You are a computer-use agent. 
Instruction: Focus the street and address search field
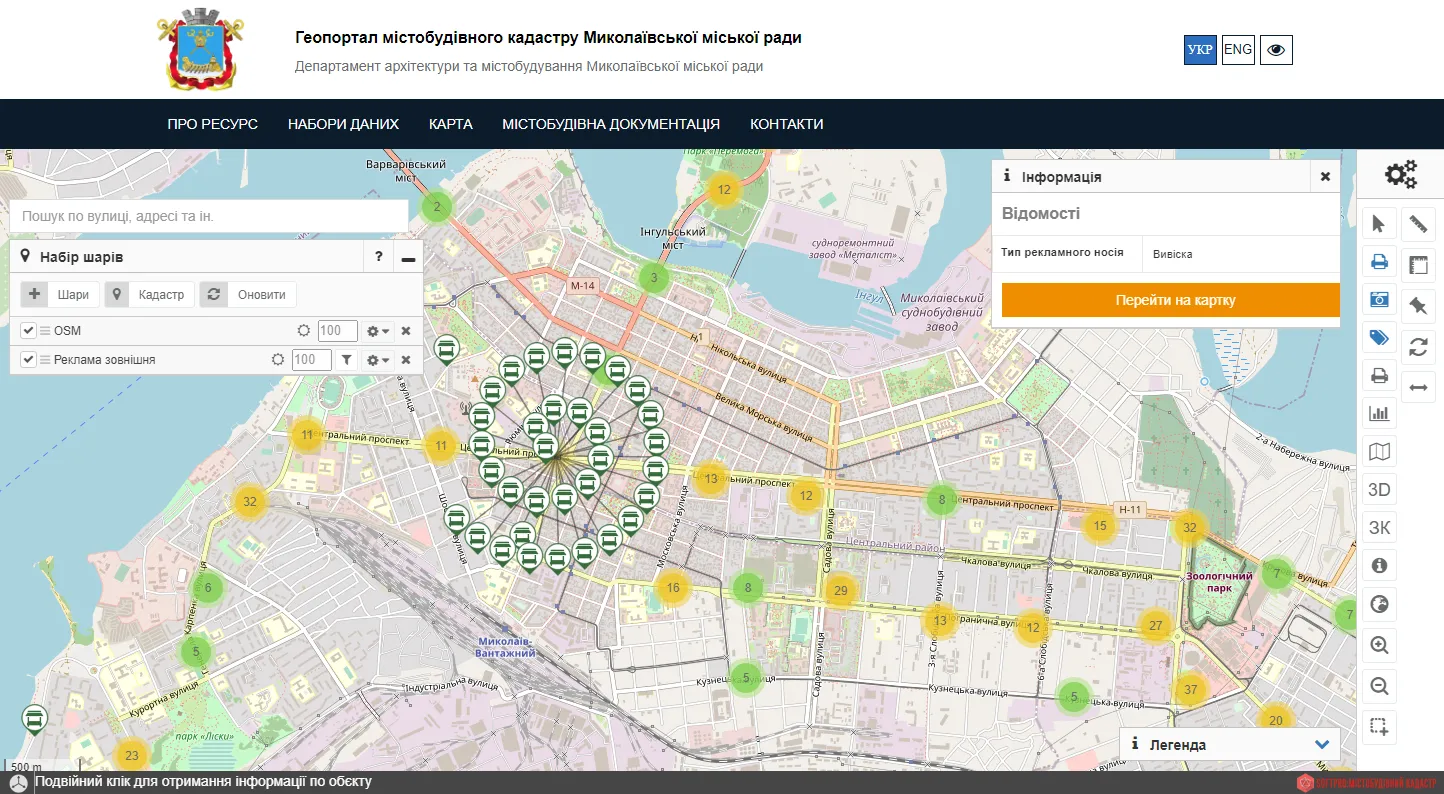coord(209,216)
